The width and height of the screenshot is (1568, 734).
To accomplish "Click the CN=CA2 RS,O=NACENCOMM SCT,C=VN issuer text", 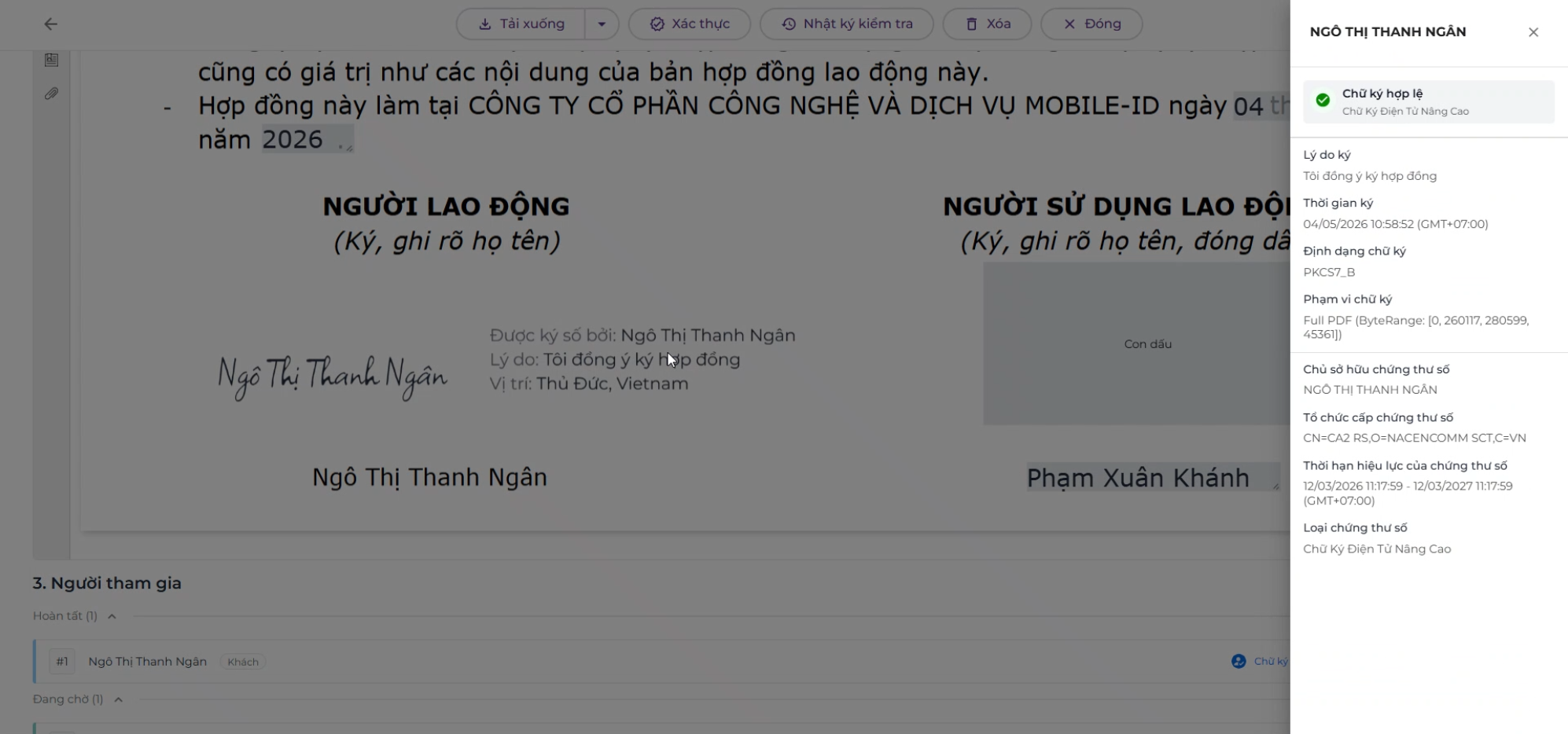I will 1414,438.
